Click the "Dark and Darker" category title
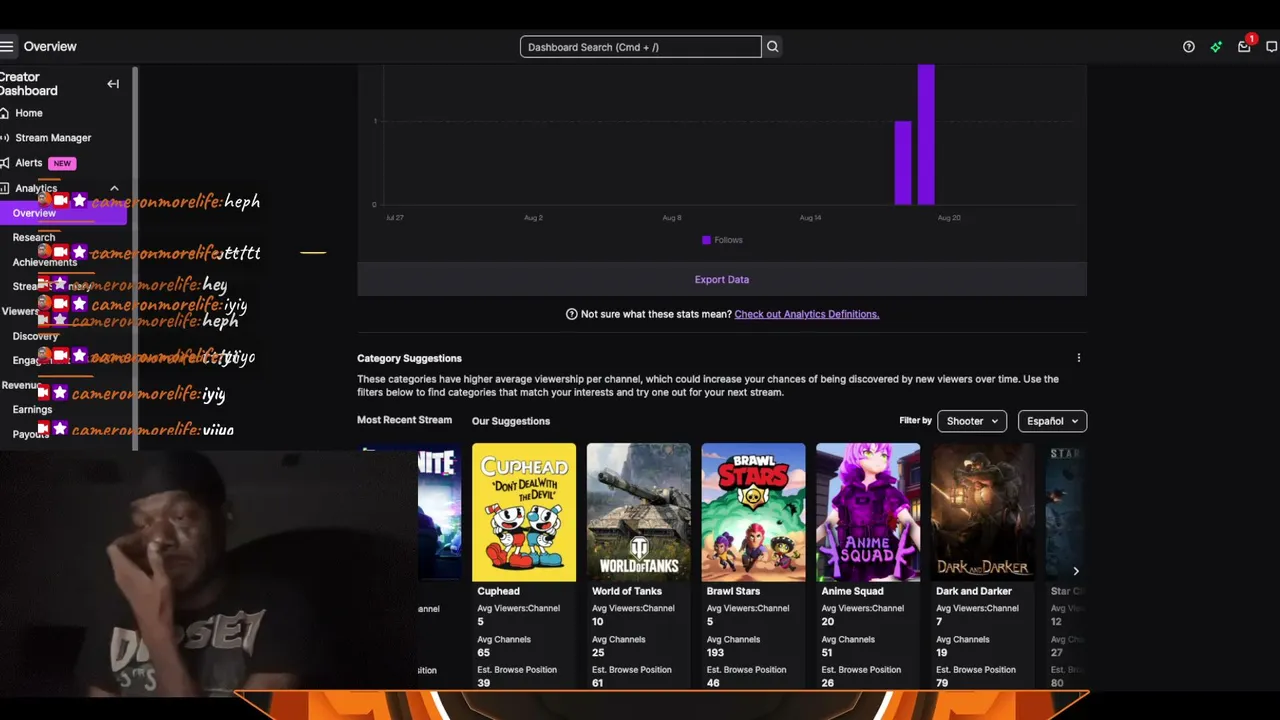This screenshot has width=1280, height=720. pos(974,591)
